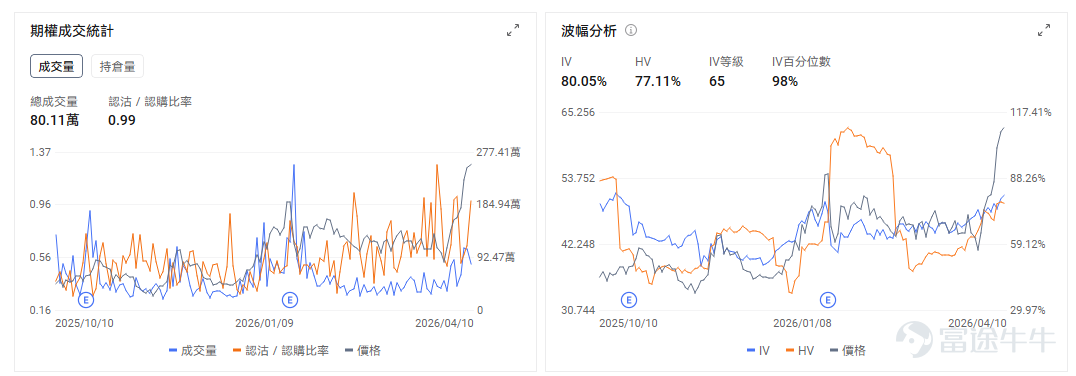Image resolution: width=1076 pixels, height=376 pixels.
Task: Click the IV等級 value 65
Action: [x=716, y=82]
